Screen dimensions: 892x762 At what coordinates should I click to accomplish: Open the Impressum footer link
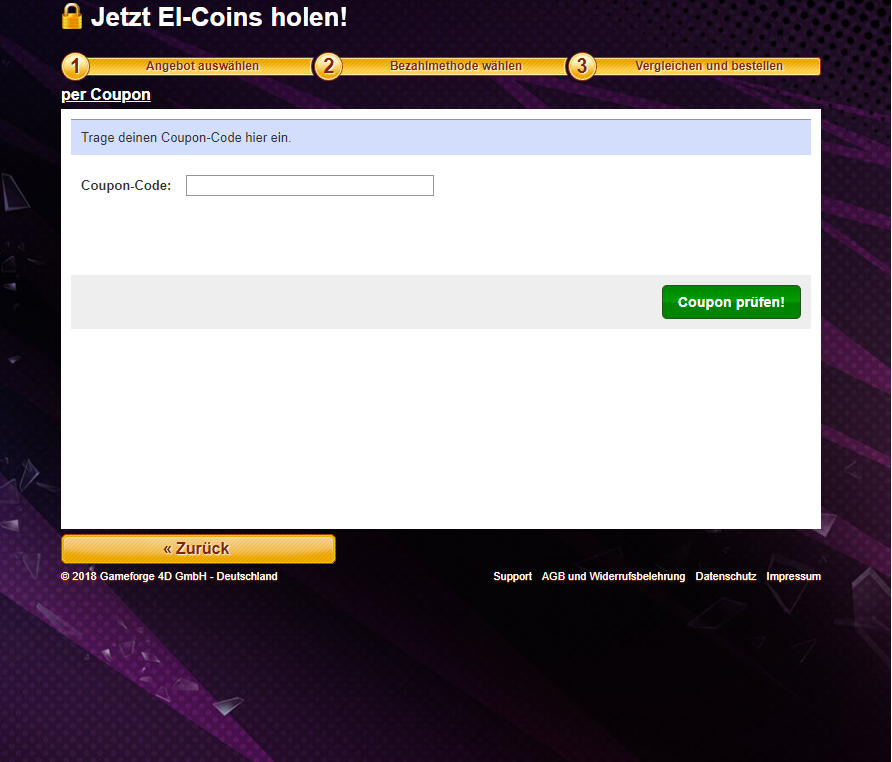793,576
